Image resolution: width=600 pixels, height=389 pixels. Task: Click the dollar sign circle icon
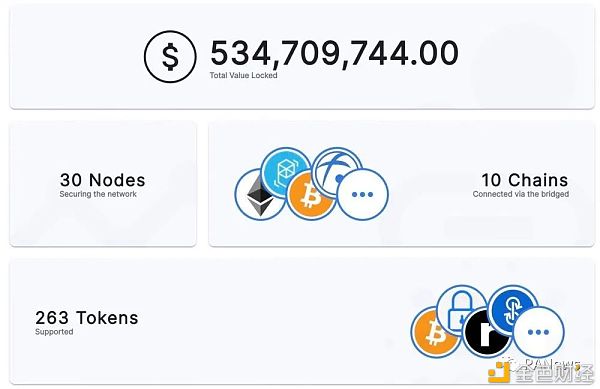click(x=170, y=56)
